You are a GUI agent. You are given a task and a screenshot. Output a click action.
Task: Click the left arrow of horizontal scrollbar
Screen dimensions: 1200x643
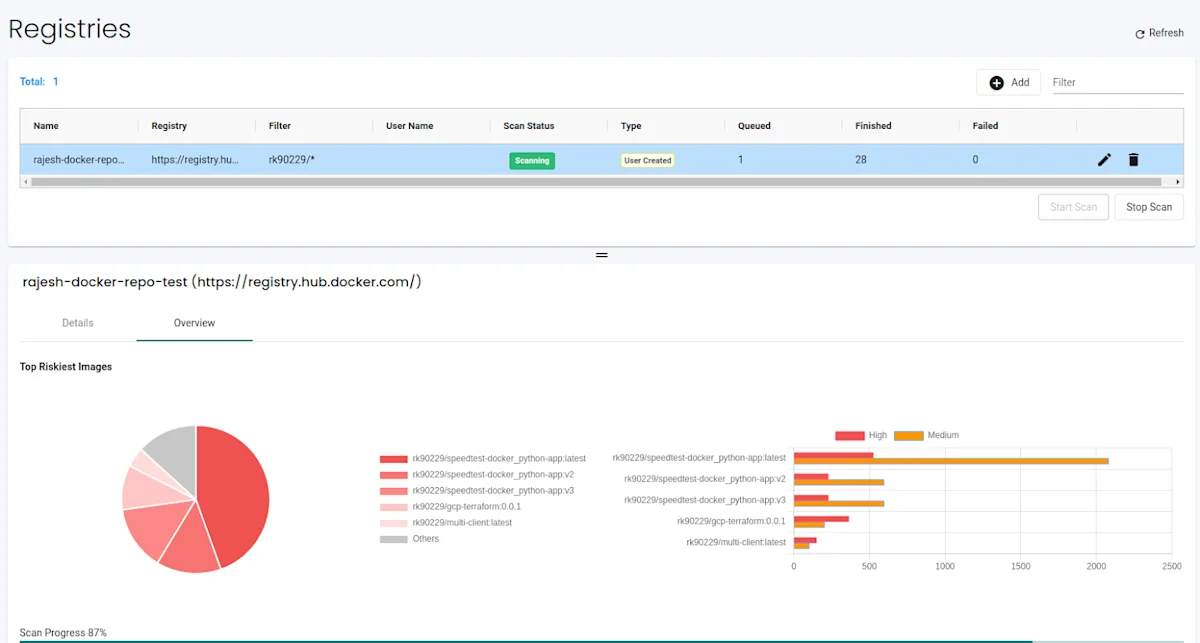coord(25,182)
